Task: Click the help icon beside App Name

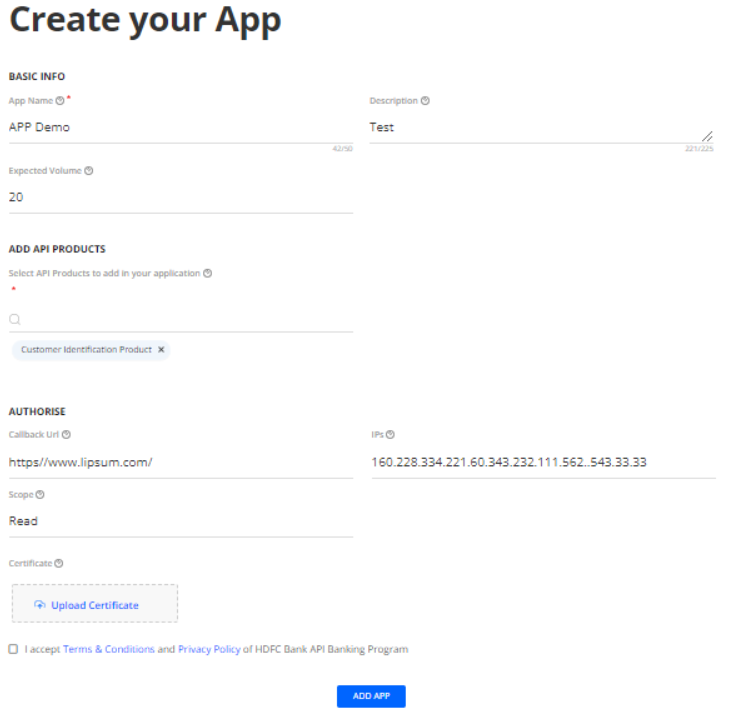Action: point(60,101)
